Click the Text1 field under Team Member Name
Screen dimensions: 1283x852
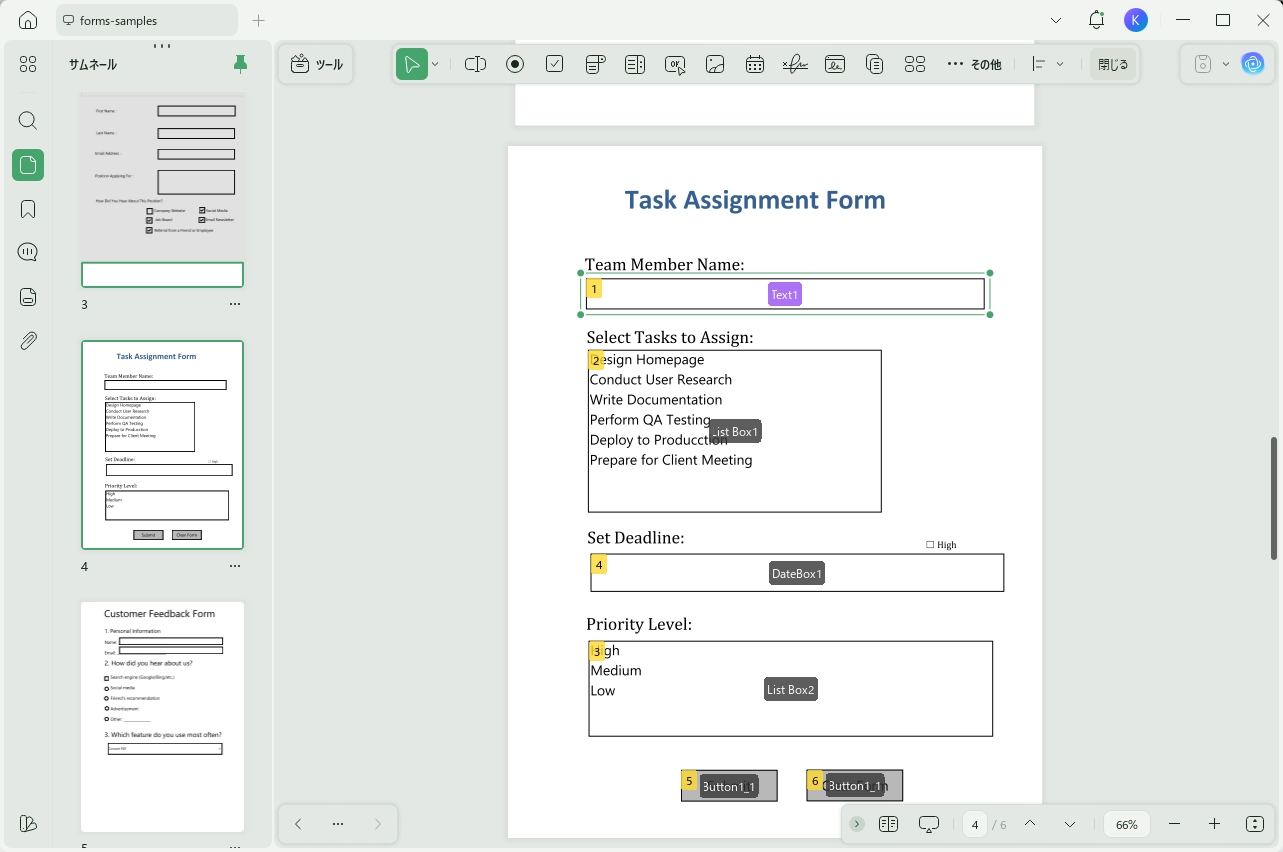point(785,294)
